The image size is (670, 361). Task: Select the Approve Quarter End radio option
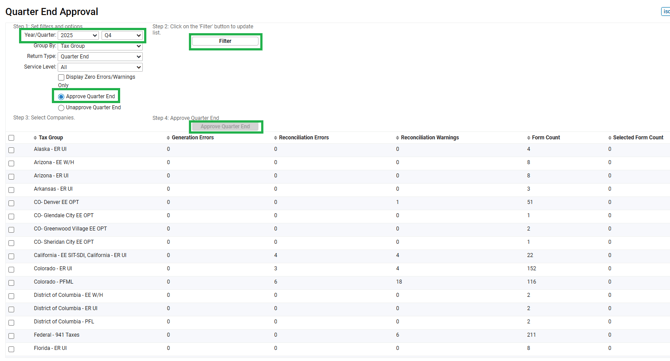(61, 97)
